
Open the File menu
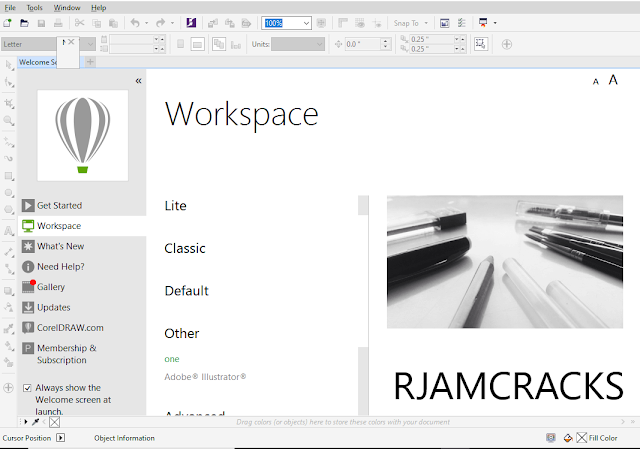(10, 8)
